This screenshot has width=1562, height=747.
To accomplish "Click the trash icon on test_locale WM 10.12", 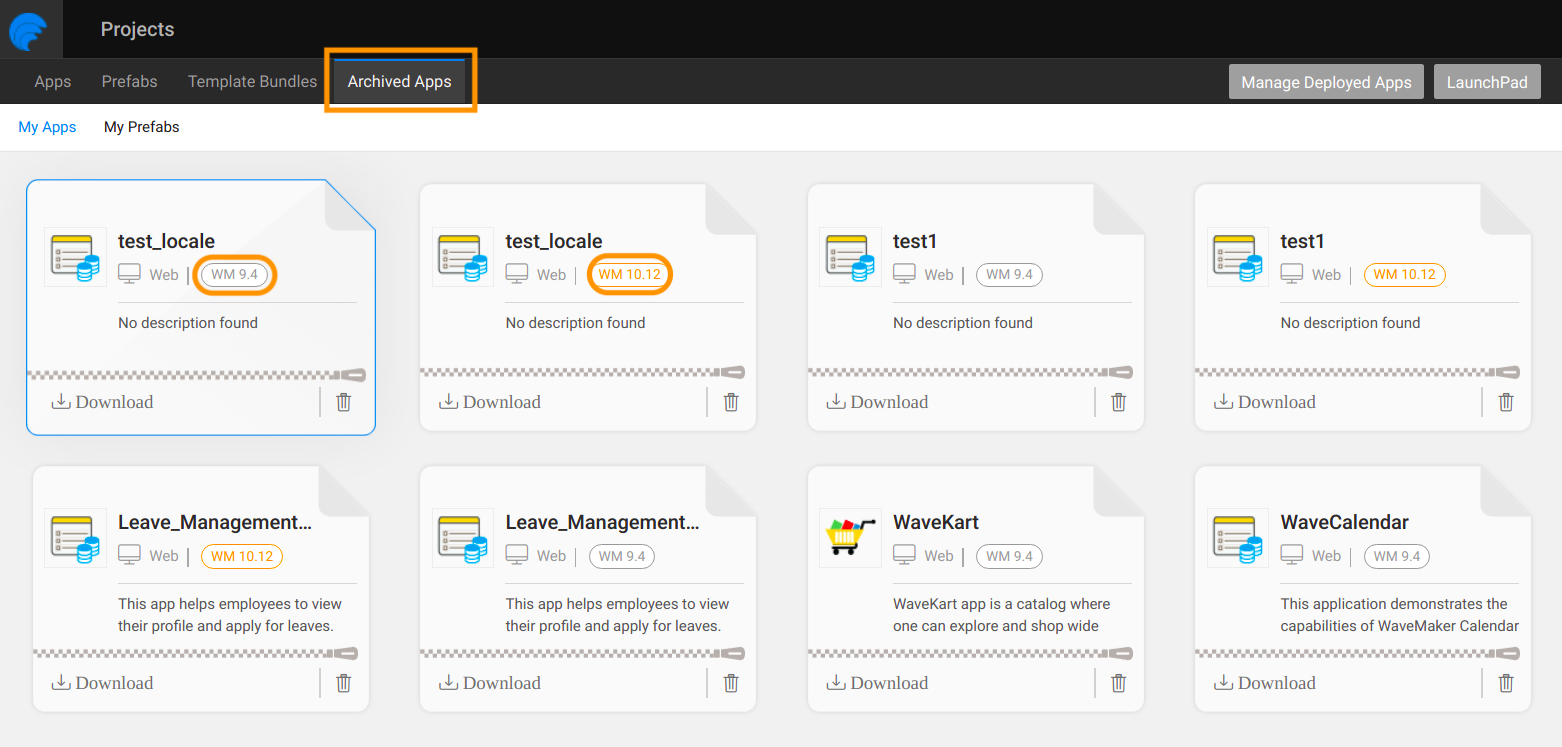I will pyautogui.click(x=730, y=401).
